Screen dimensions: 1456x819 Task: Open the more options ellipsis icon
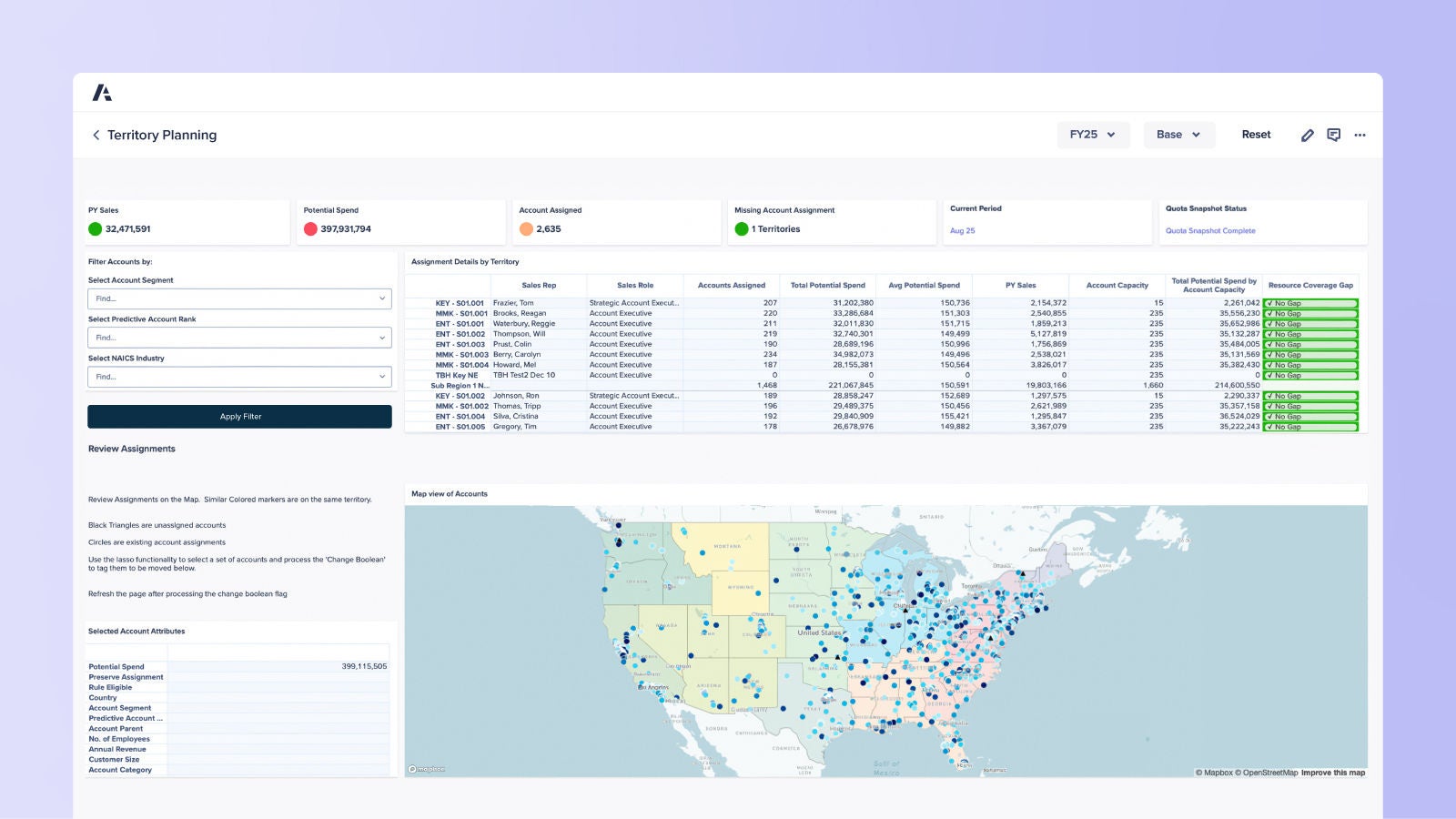[1360, 135]
